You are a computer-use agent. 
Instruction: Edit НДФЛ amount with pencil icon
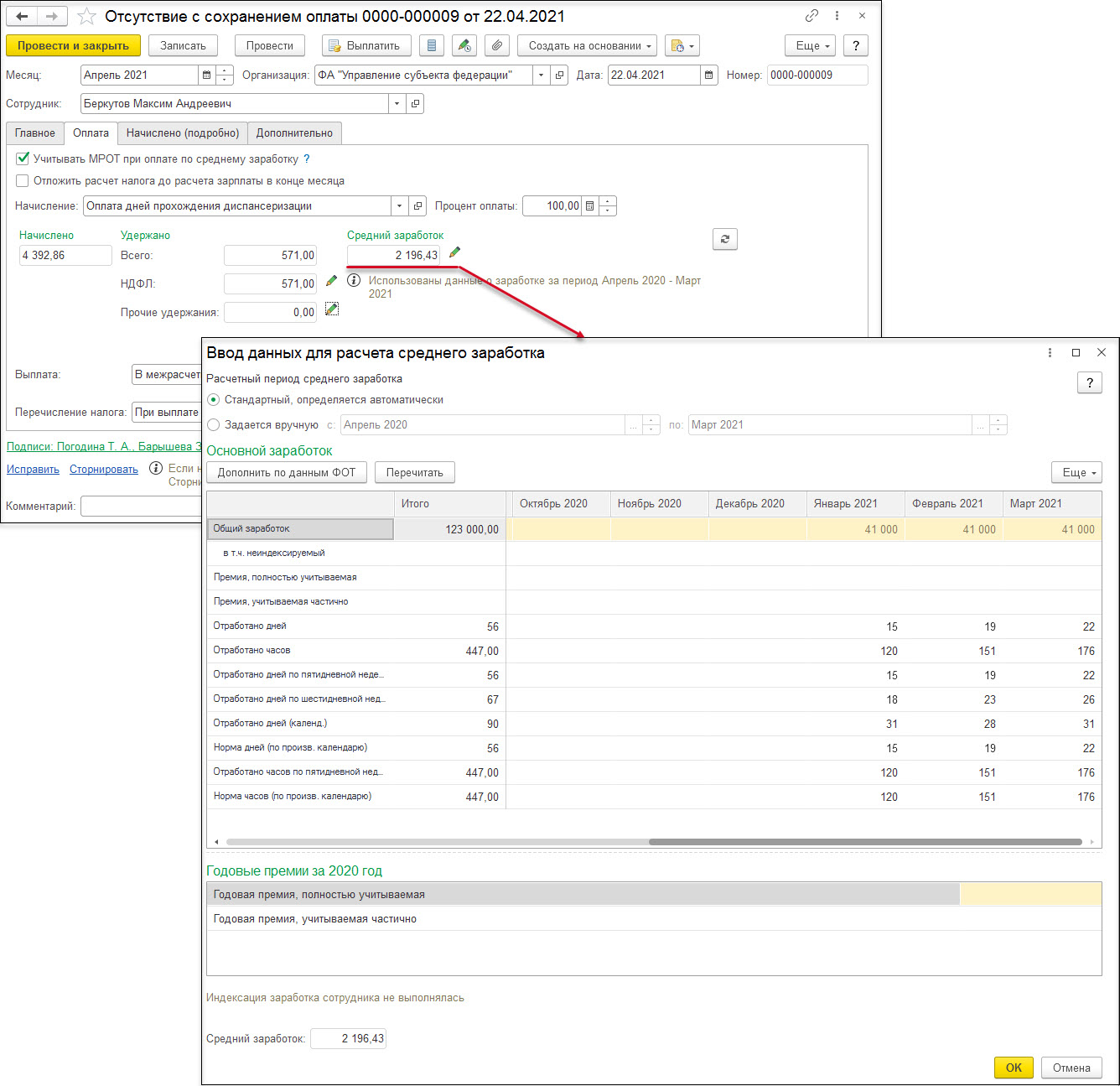click(331, 281)
